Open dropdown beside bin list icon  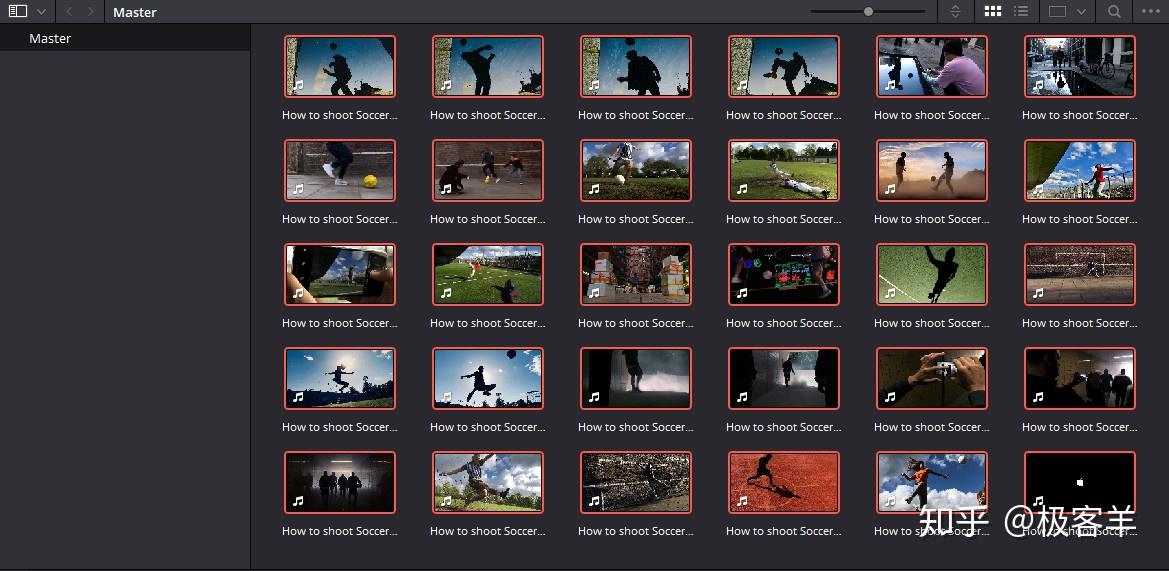[41, 12]
